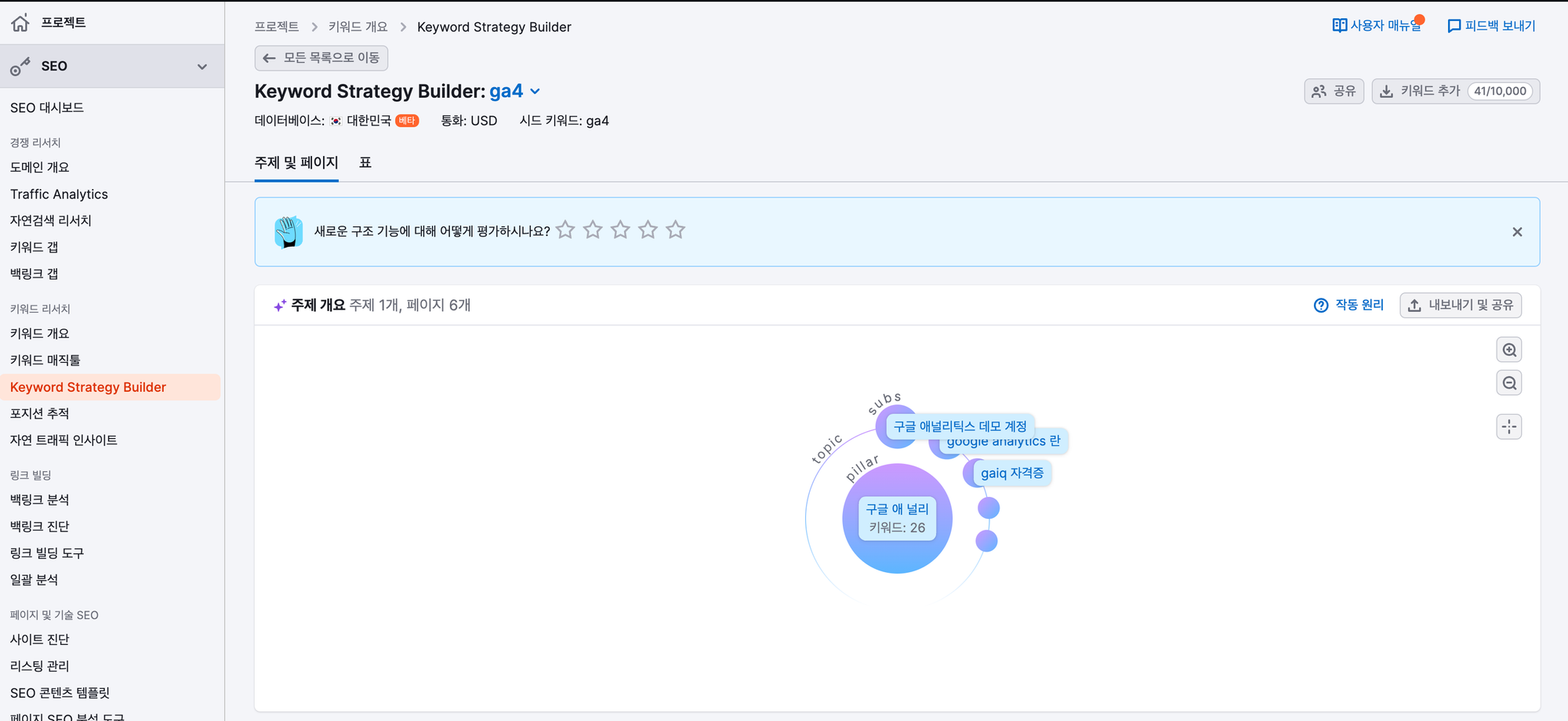Image resolution: width=1568 pixels, height=721 pixels.
Task: Go to 자연검색 리서치
Action: [51, 221]
